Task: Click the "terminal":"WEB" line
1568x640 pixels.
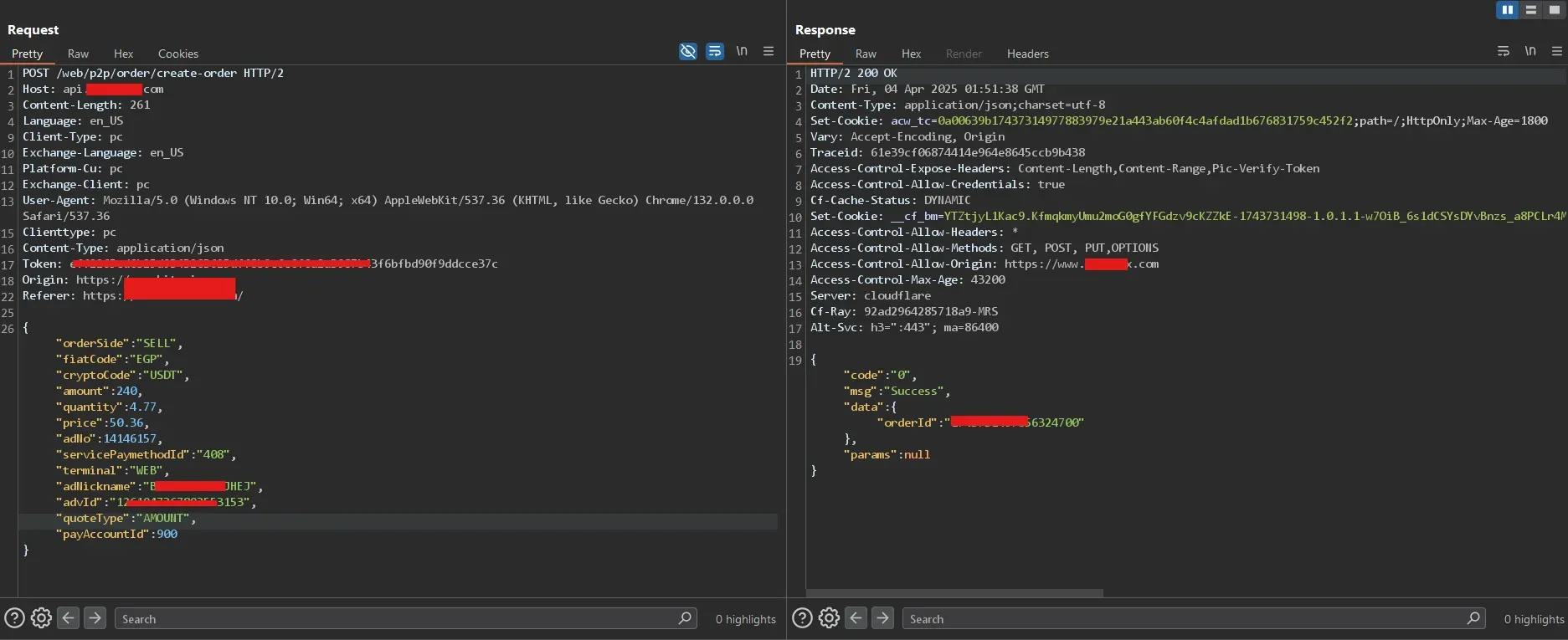Action: click(112, 470)
